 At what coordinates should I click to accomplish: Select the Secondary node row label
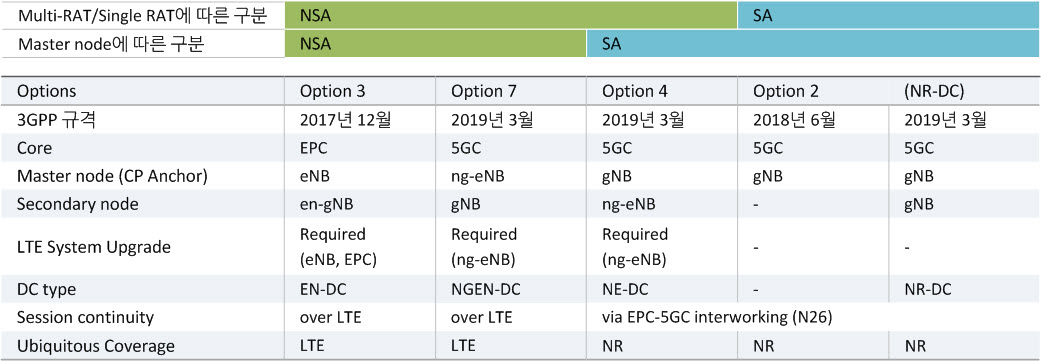78,204
